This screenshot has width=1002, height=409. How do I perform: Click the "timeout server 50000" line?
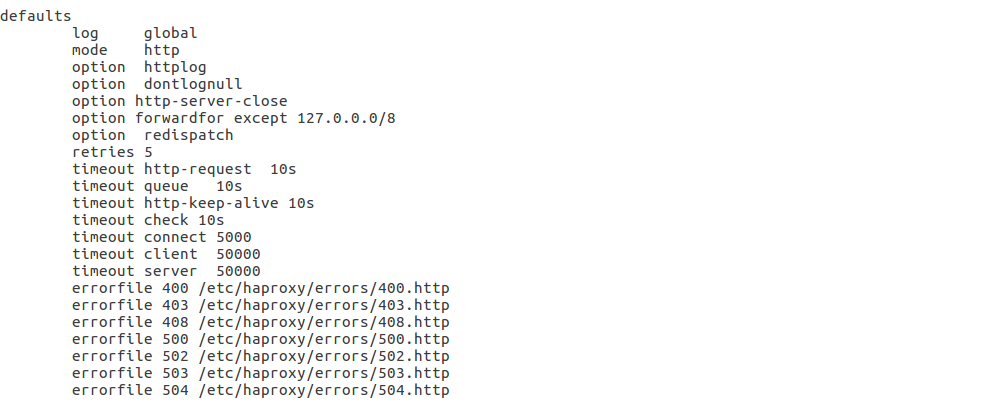point(166,271)
